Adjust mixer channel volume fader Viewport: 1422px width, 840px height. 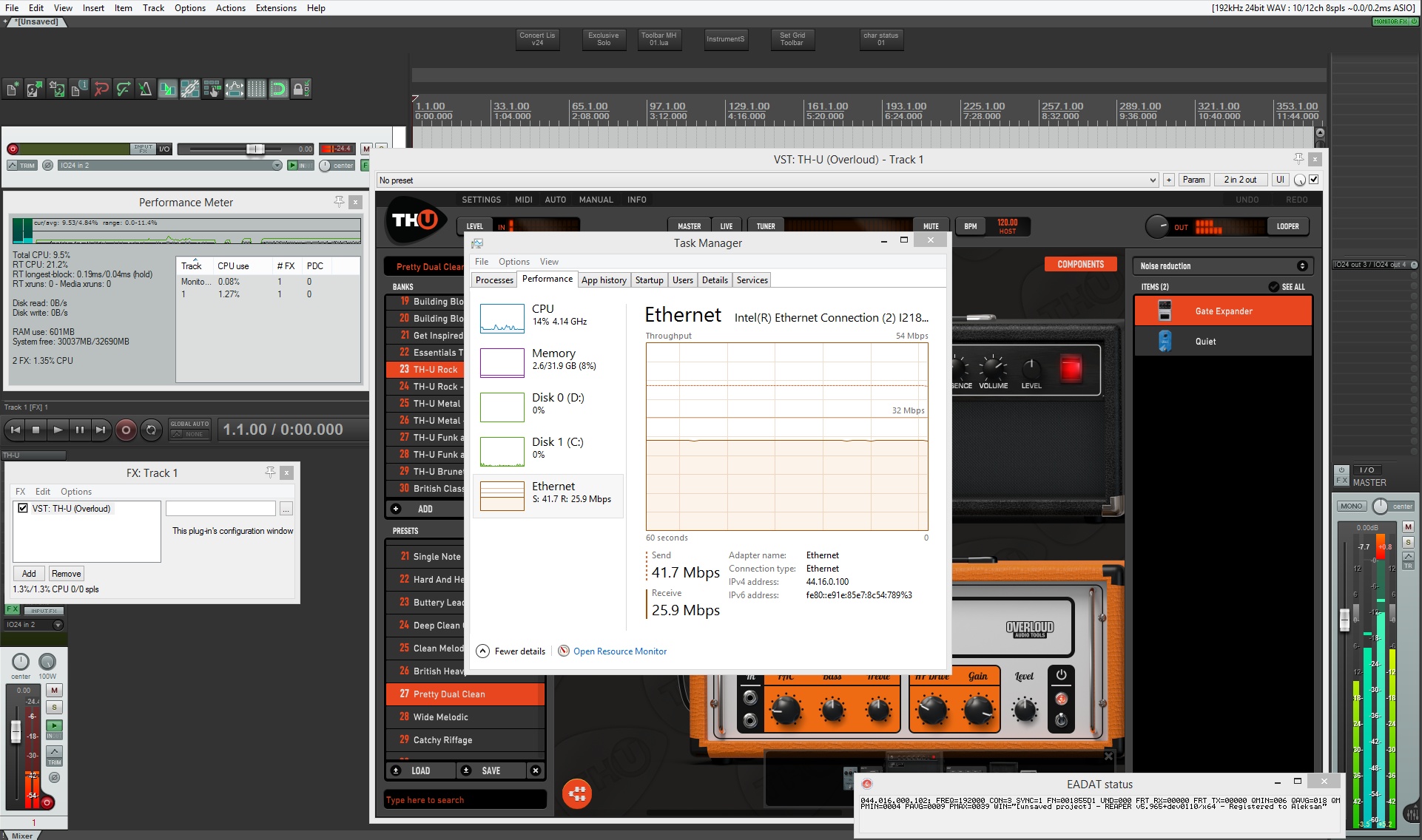(x=16, y=732)
